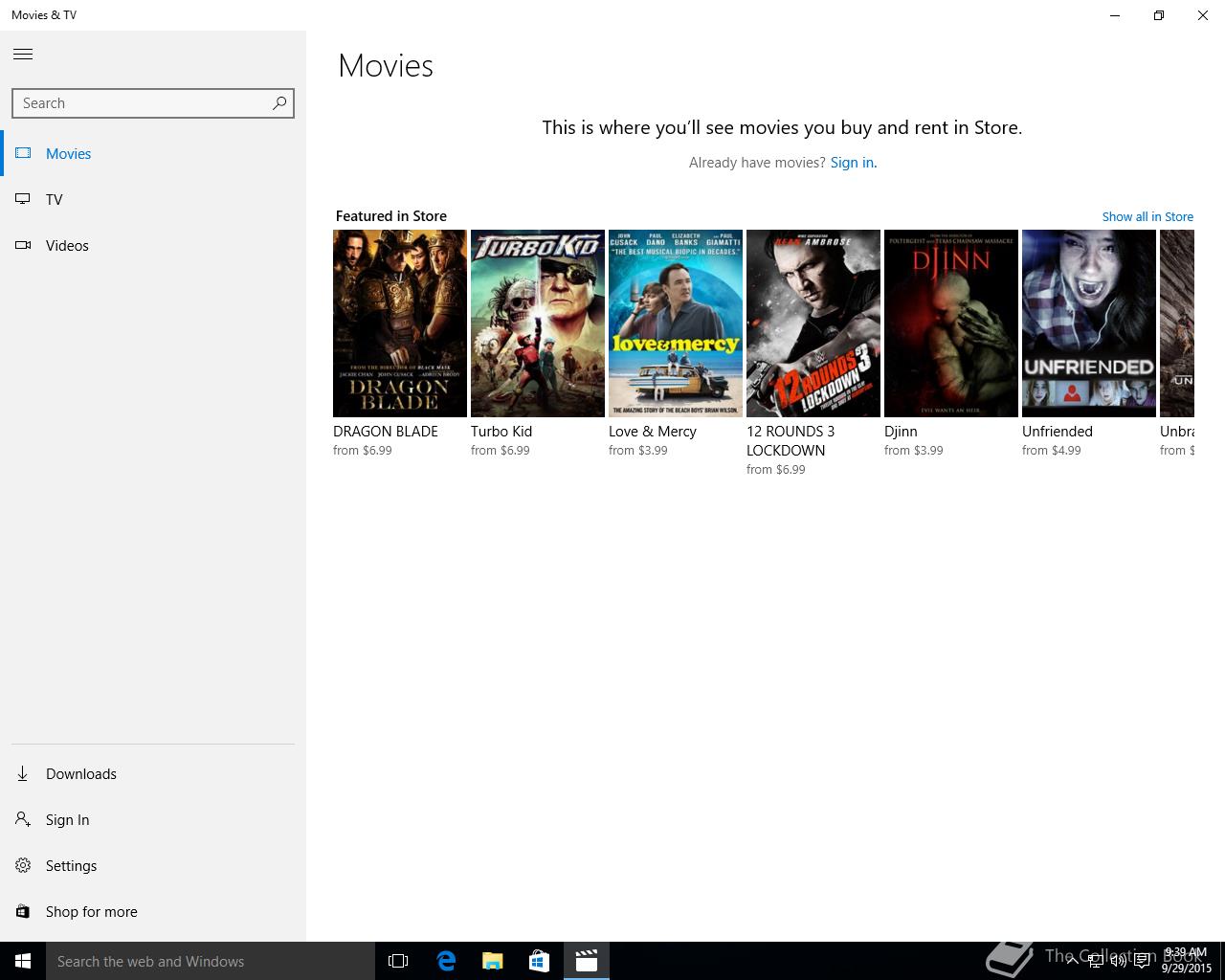Image resolution: width=1225 pixels, height=980 pixels.
Task: Open the Downloads page label
Action: click(81, 773)
